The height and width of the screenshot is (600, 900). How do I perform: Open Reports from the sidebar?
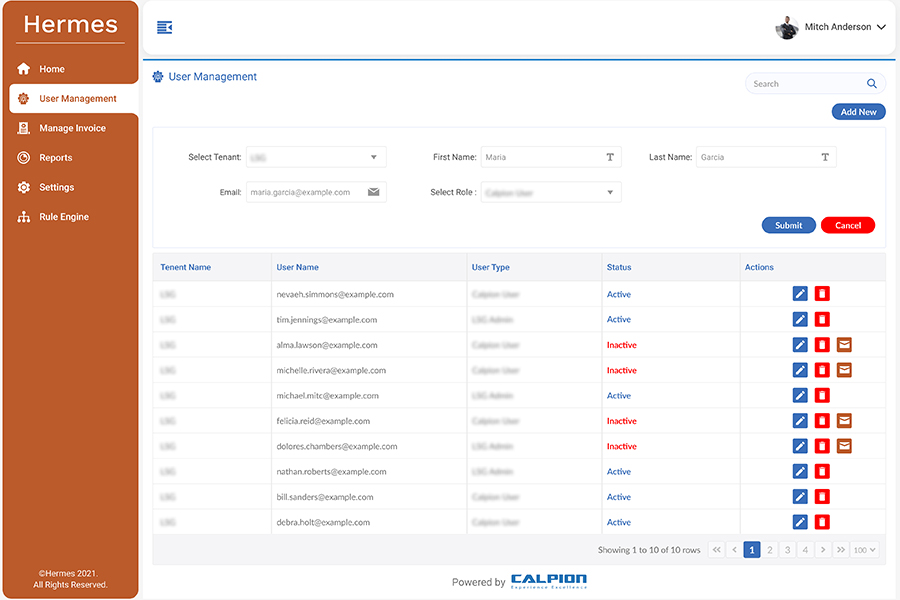coord(56,158)
